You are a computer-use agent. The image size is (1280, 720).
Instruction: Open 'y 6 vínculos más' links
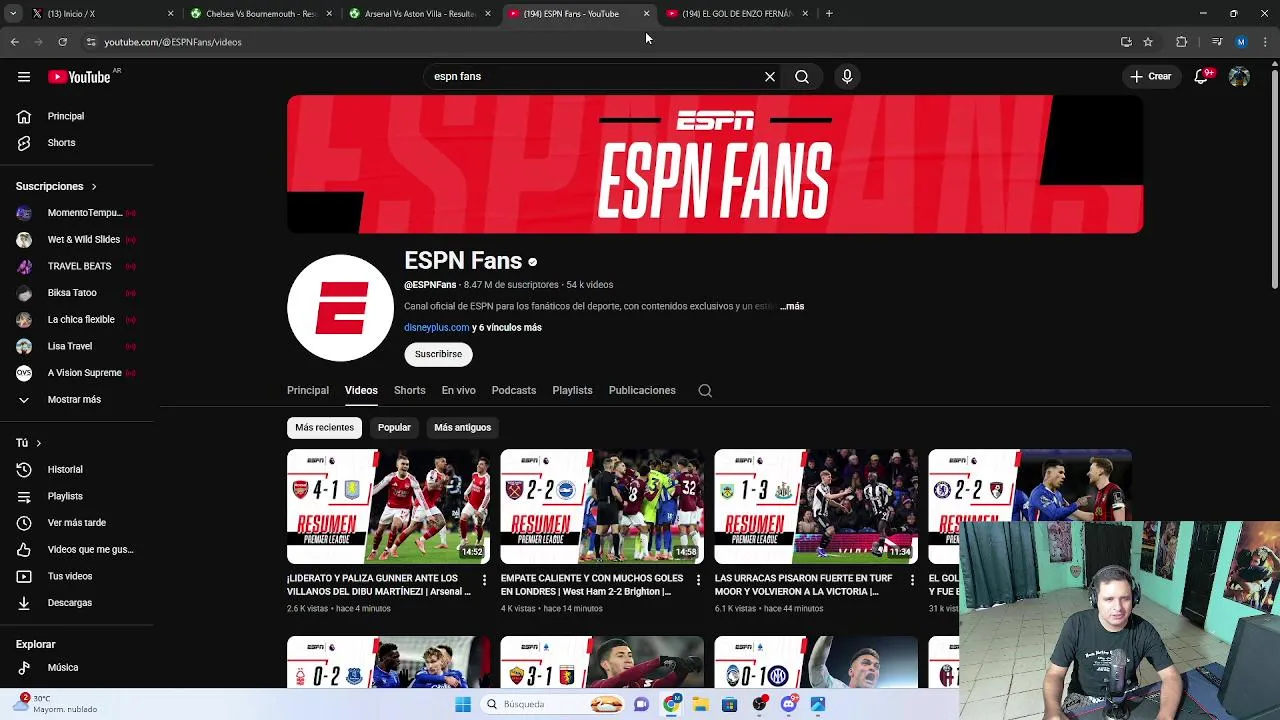[x=507, y=327]
